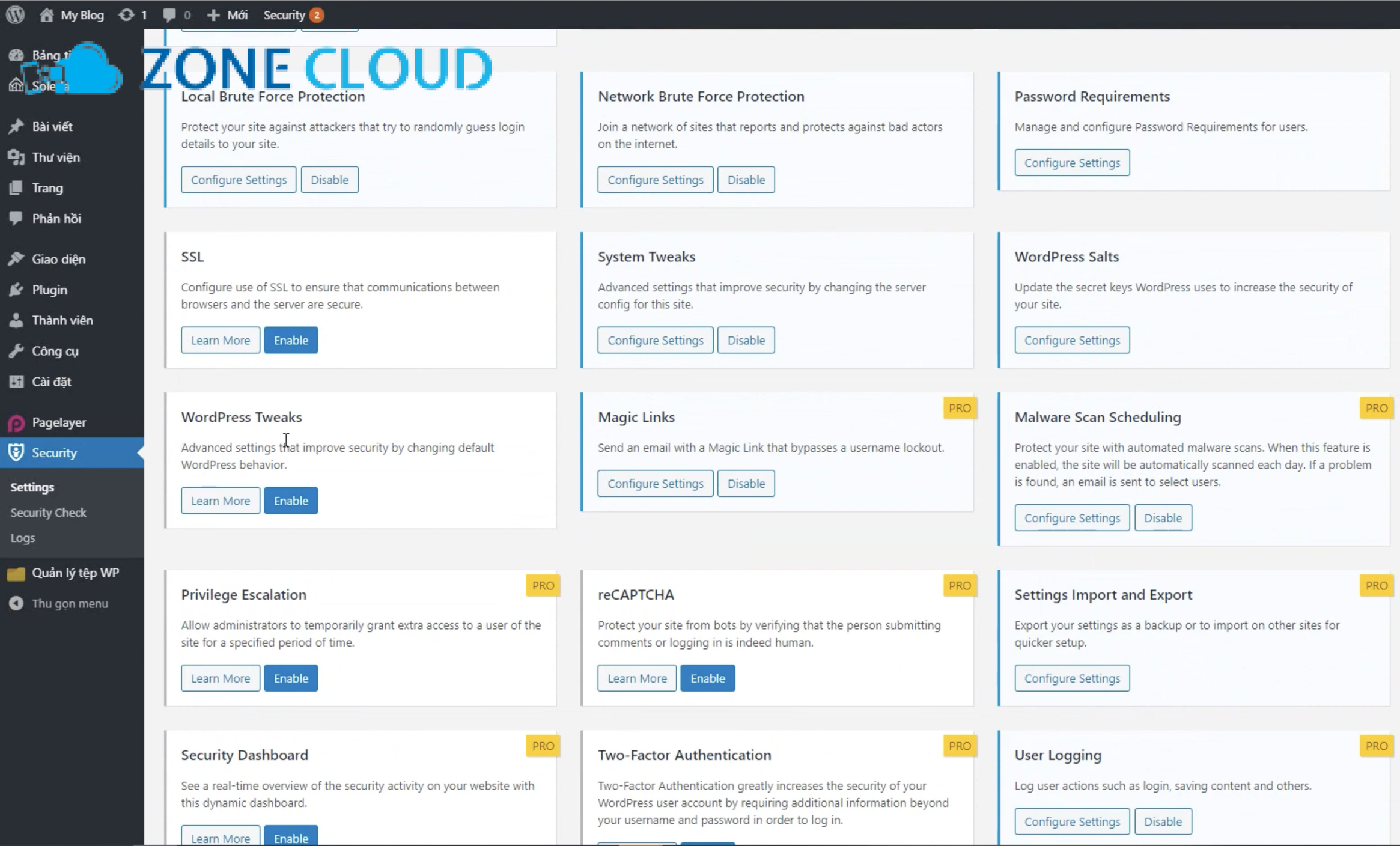Open Quản lý tệp WP file manager
The image size is (1400, 846).
pos(75,573)
